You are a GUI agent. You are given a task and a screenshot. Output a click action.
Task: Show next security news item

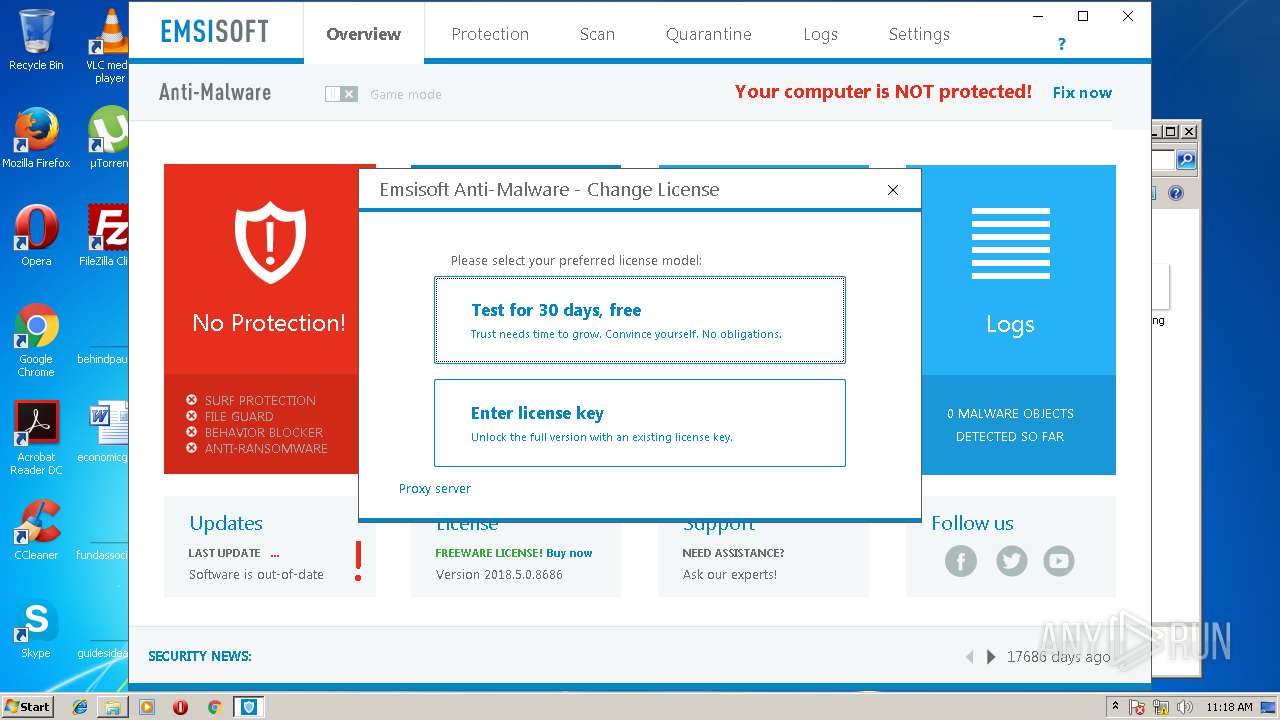(991, 657)
